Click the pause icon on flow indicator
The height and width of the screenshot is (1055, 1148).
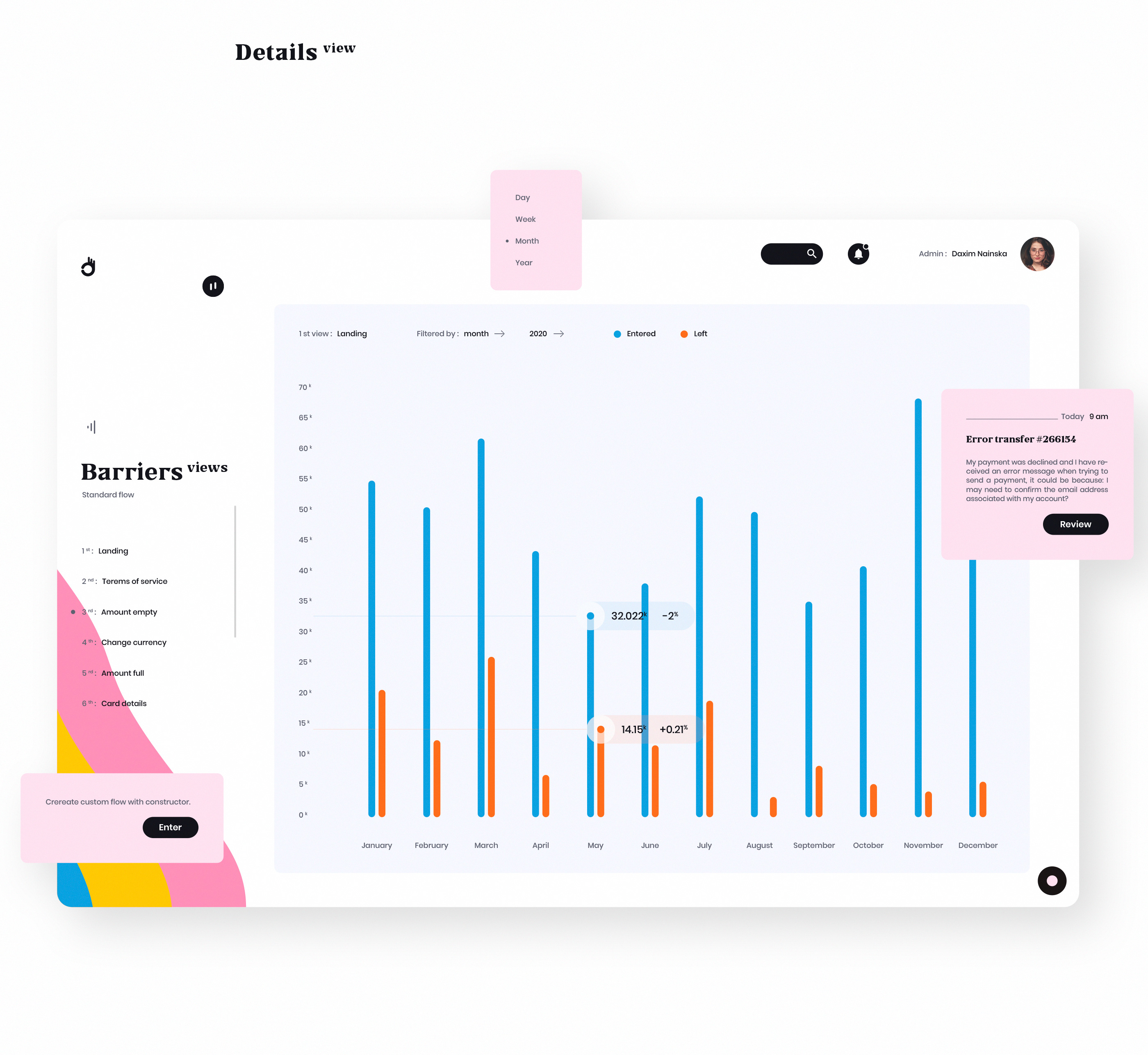click(x=214, y=286)
